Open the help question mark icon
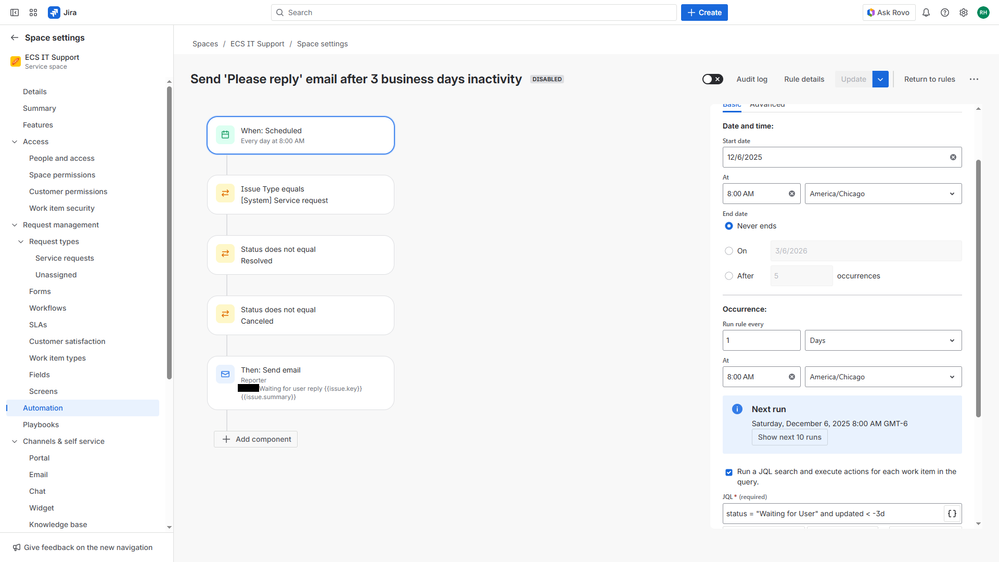The height and width of the screenshot is (562, 999). pyautogui.click(x=945, y=12)
